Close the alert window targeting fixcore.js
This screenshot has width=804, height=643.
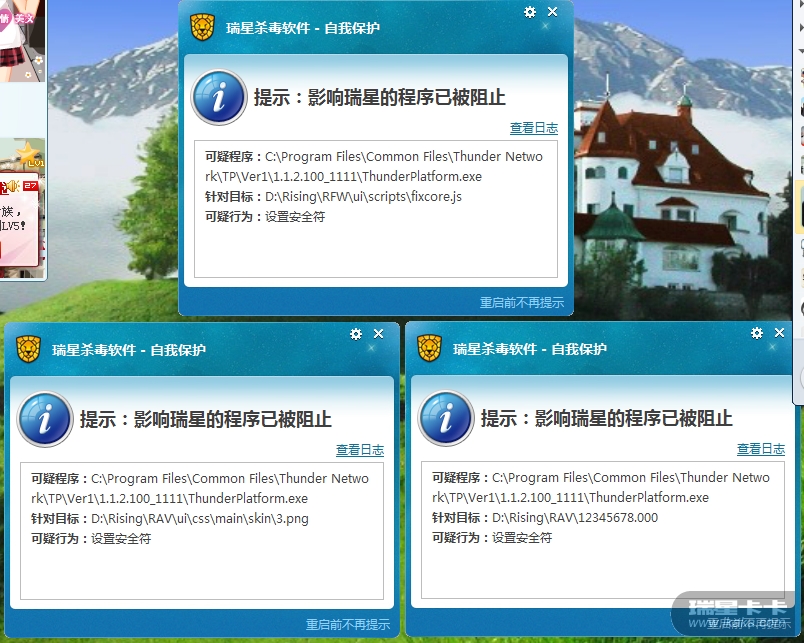tap(552, 11)
